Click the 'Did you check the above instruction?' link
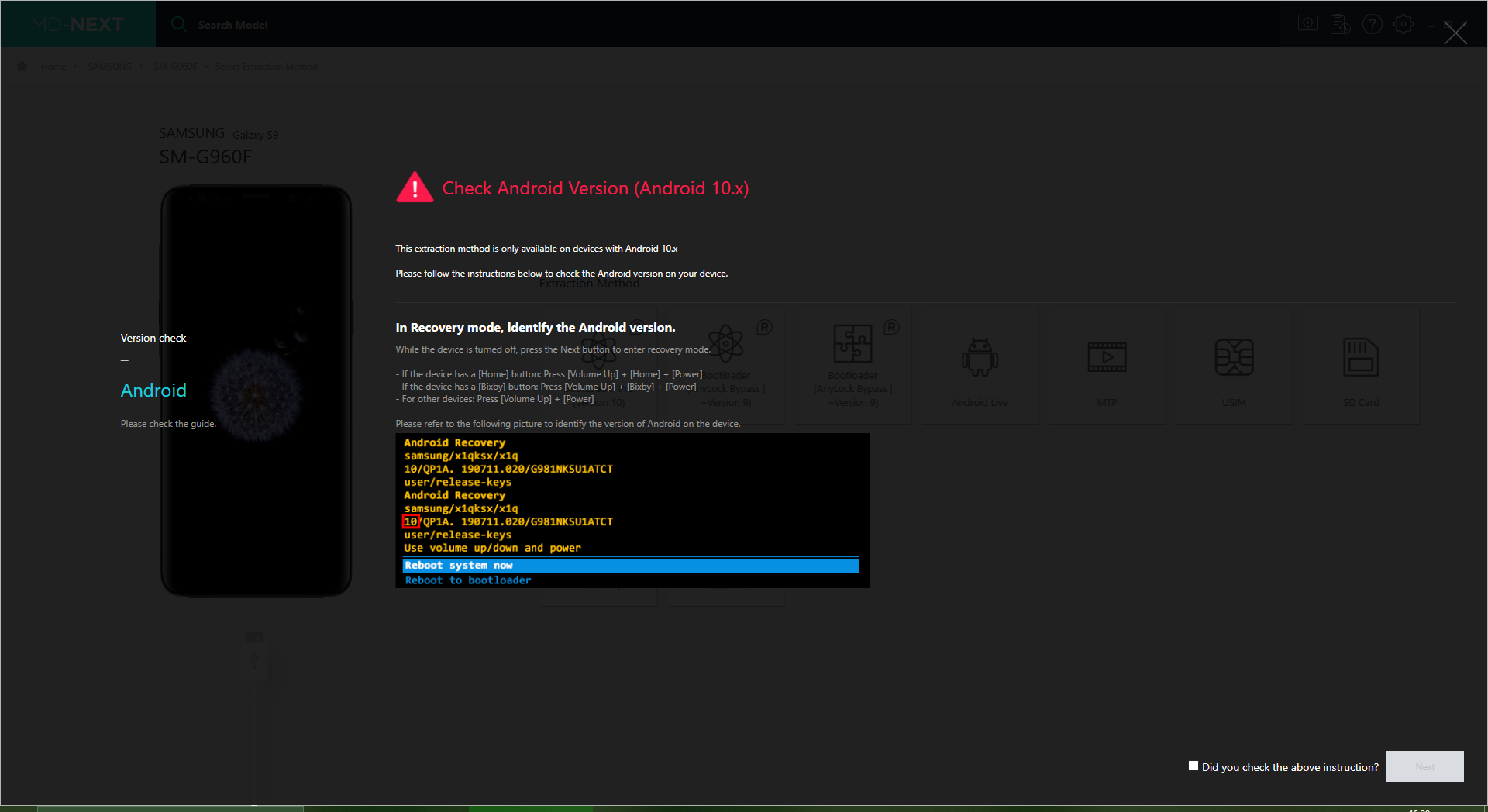The height and width of the screenshot is (812, 1488). (x=1290, y=767)
